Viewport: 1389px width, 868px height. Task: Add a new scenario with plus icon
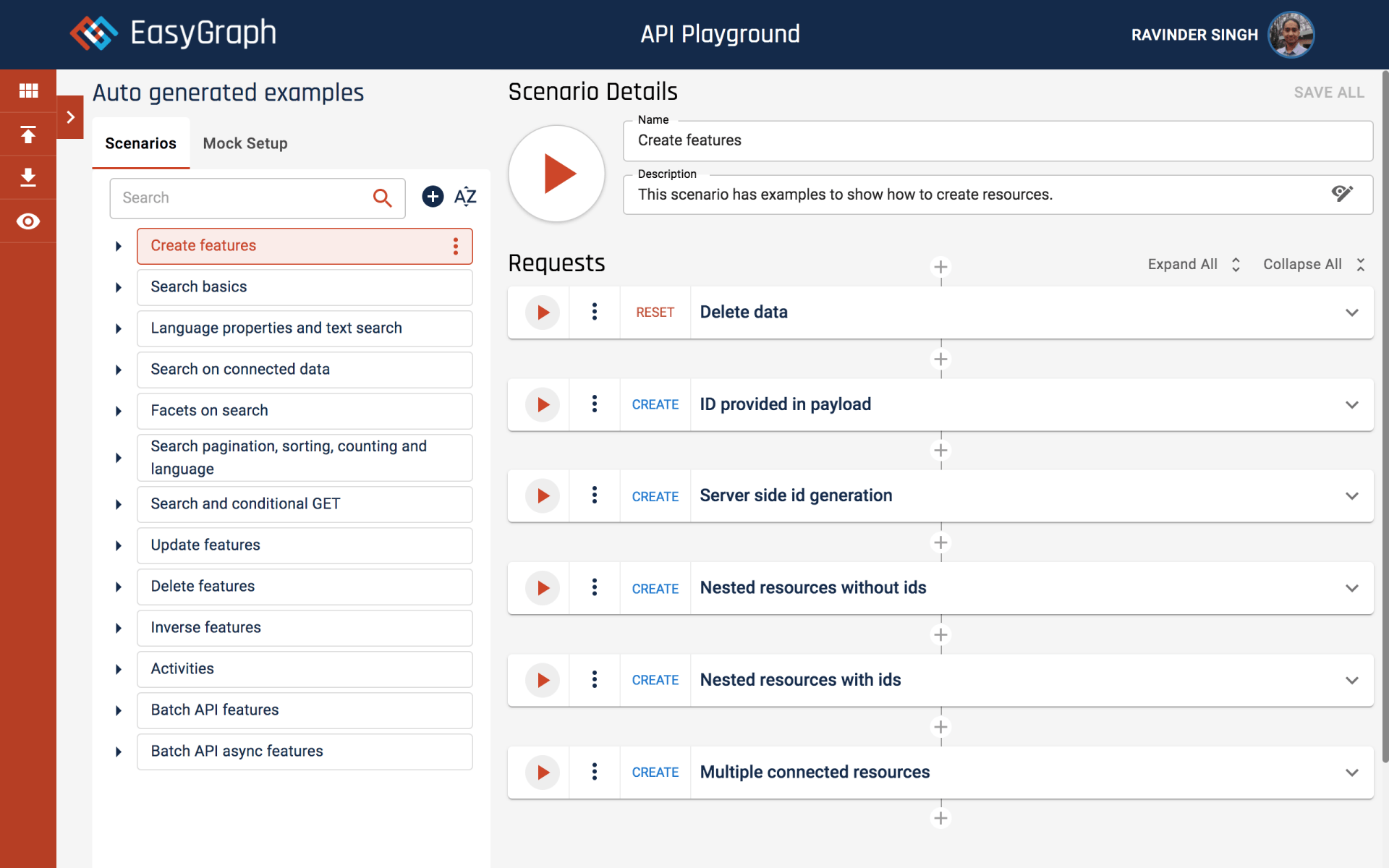(x=433, y=197)
